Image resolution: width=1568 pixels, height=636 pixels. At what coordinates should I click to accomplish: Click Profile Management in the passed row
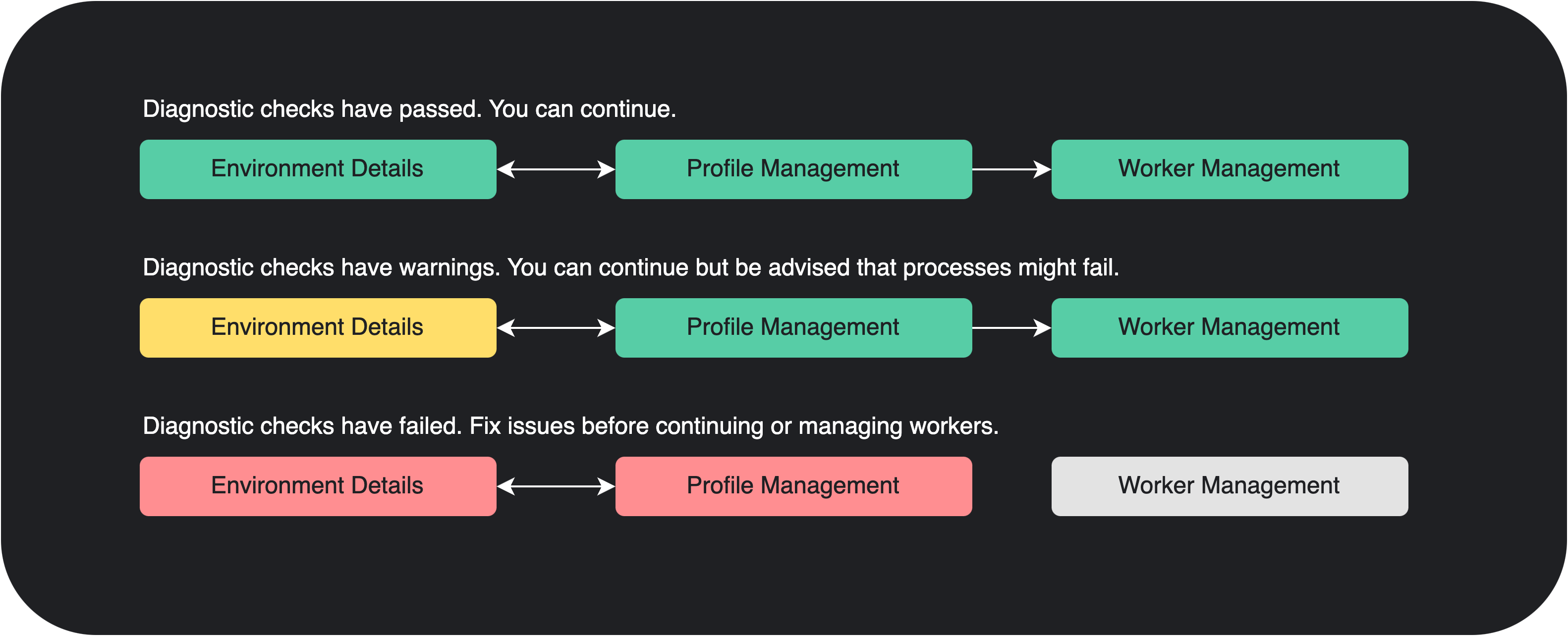[793, 169]
